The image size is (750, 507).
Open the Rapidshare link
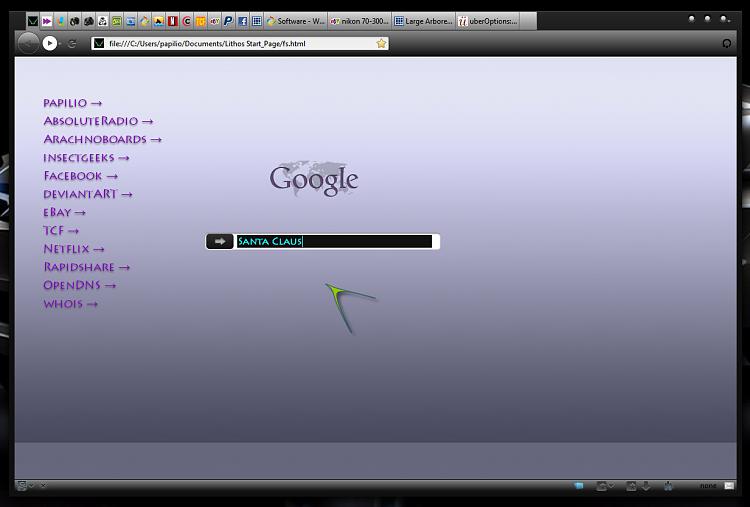coord(86,267)
